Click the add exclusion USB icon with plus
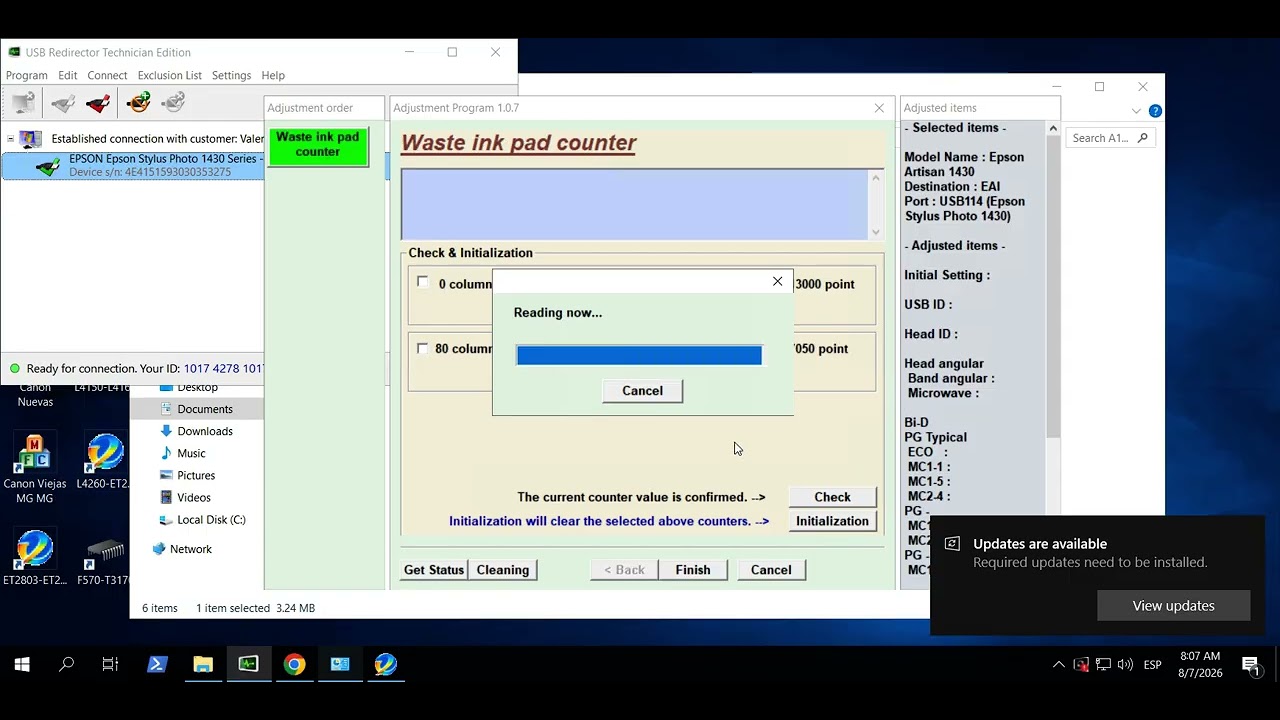Screen dimensions: 1280x720 click(139, 102)
